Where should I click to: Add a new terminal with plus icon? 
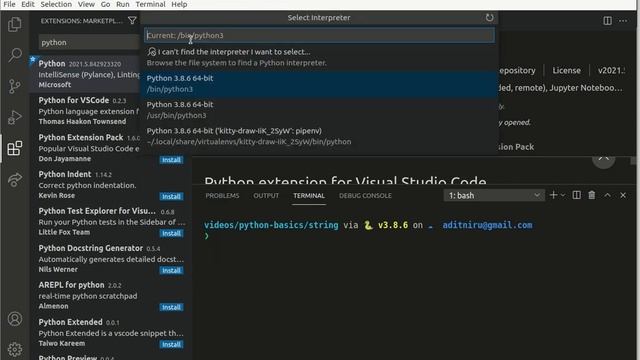tap(553, 195)
